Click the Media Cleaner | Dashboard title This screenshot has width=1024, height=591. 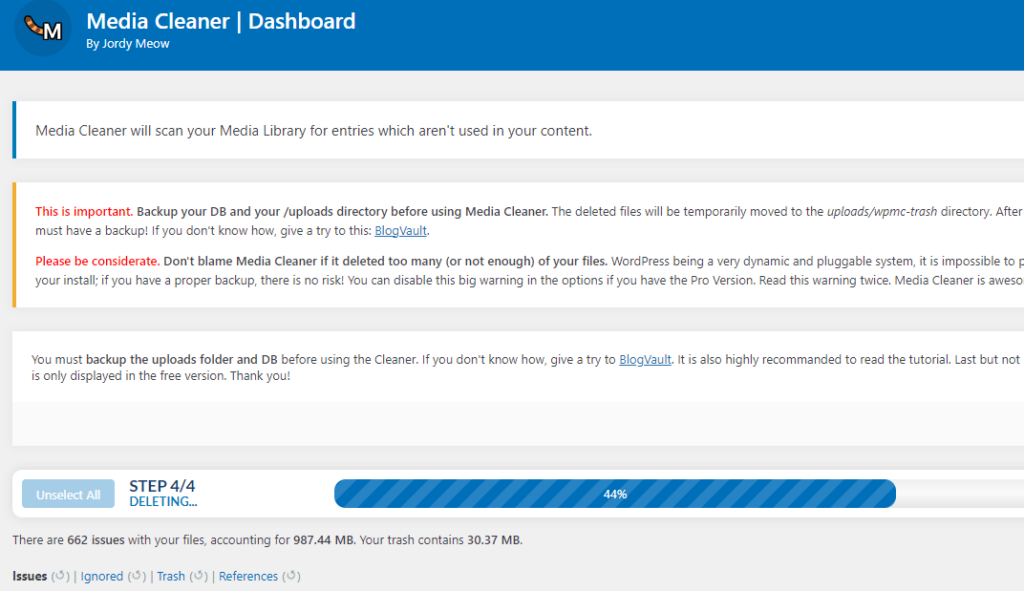[221, 20]
